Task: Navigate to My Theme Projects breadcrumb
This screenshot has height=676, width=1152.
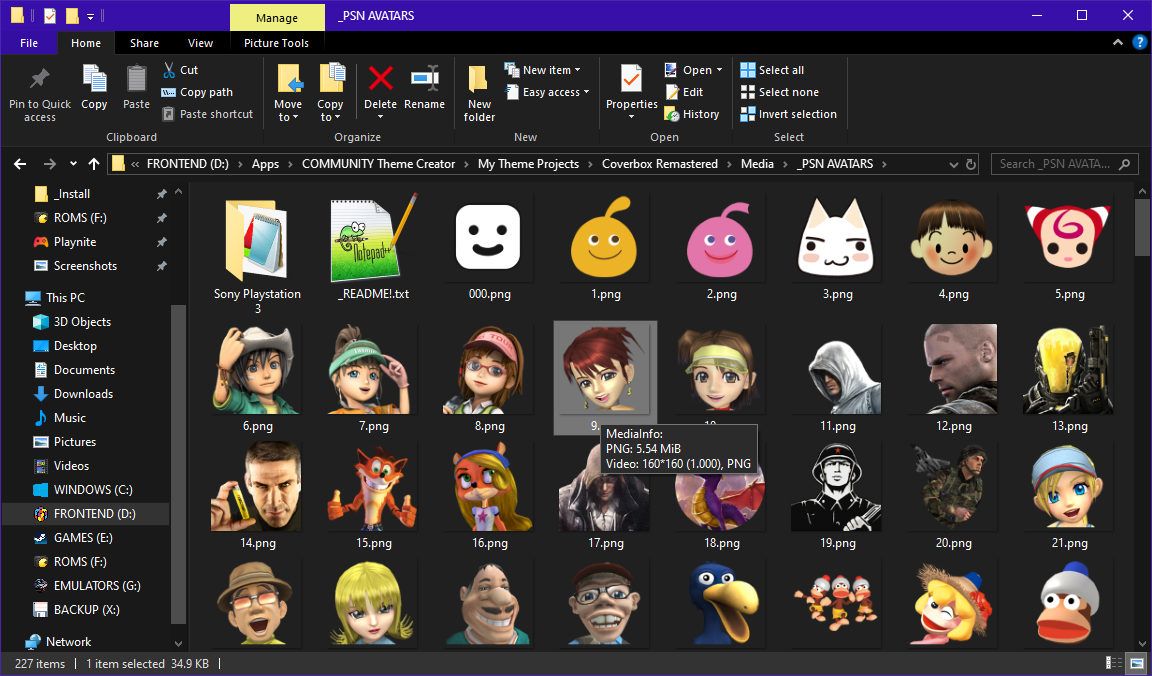Action: tap(528, 164)
